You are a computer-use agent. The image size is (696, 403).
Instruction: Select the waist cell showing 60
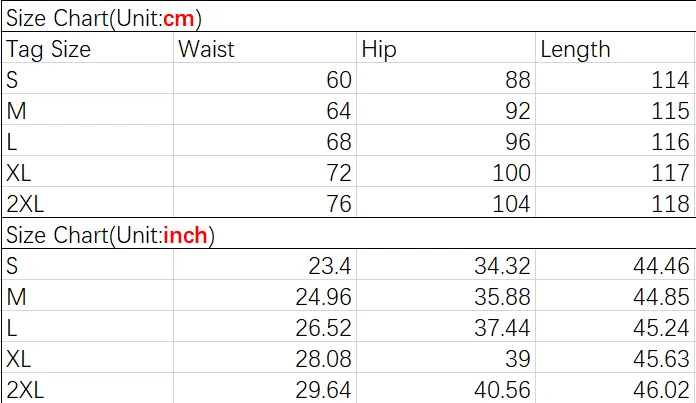pos(265,79)
